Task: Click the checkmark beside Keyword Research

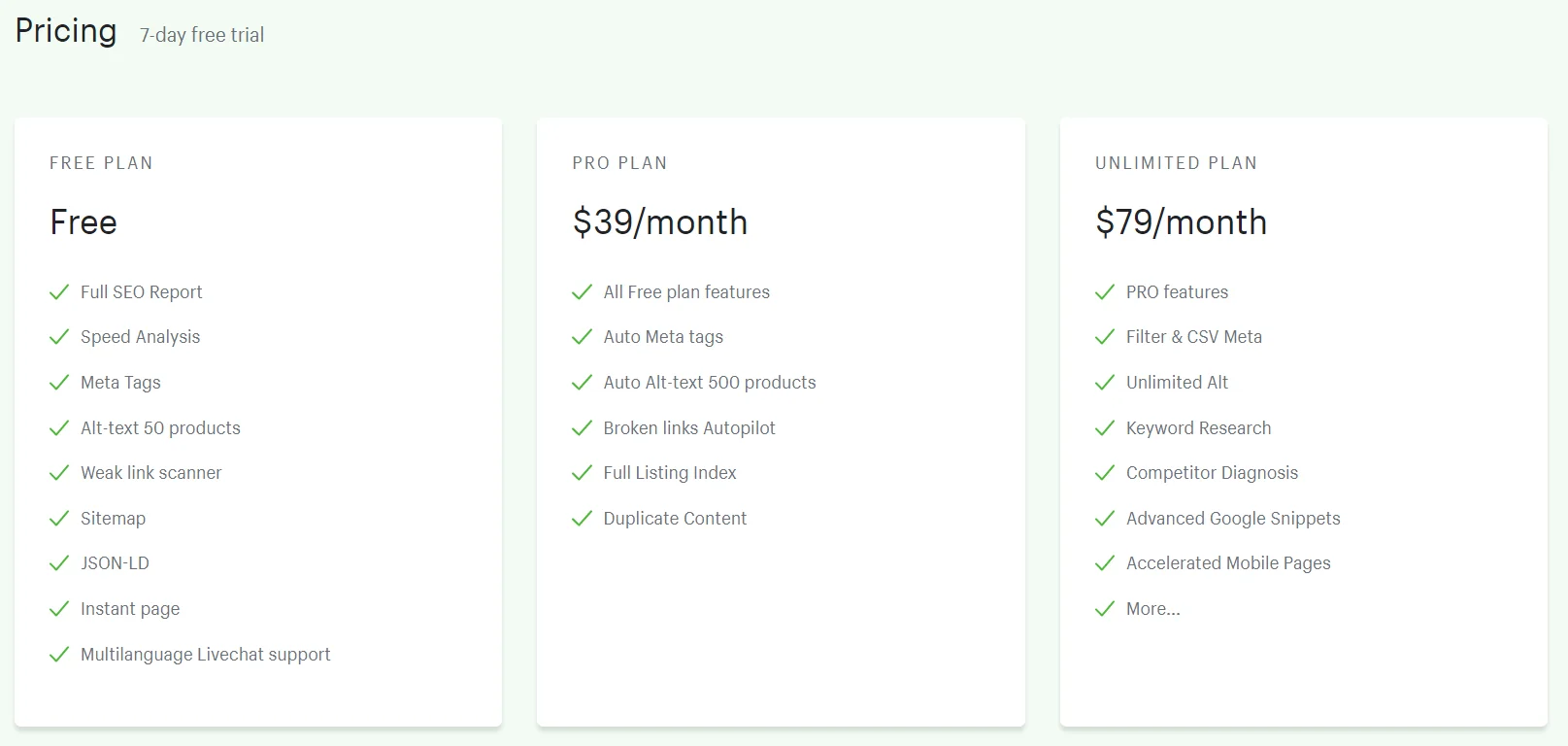Action: pos(1105,428)
